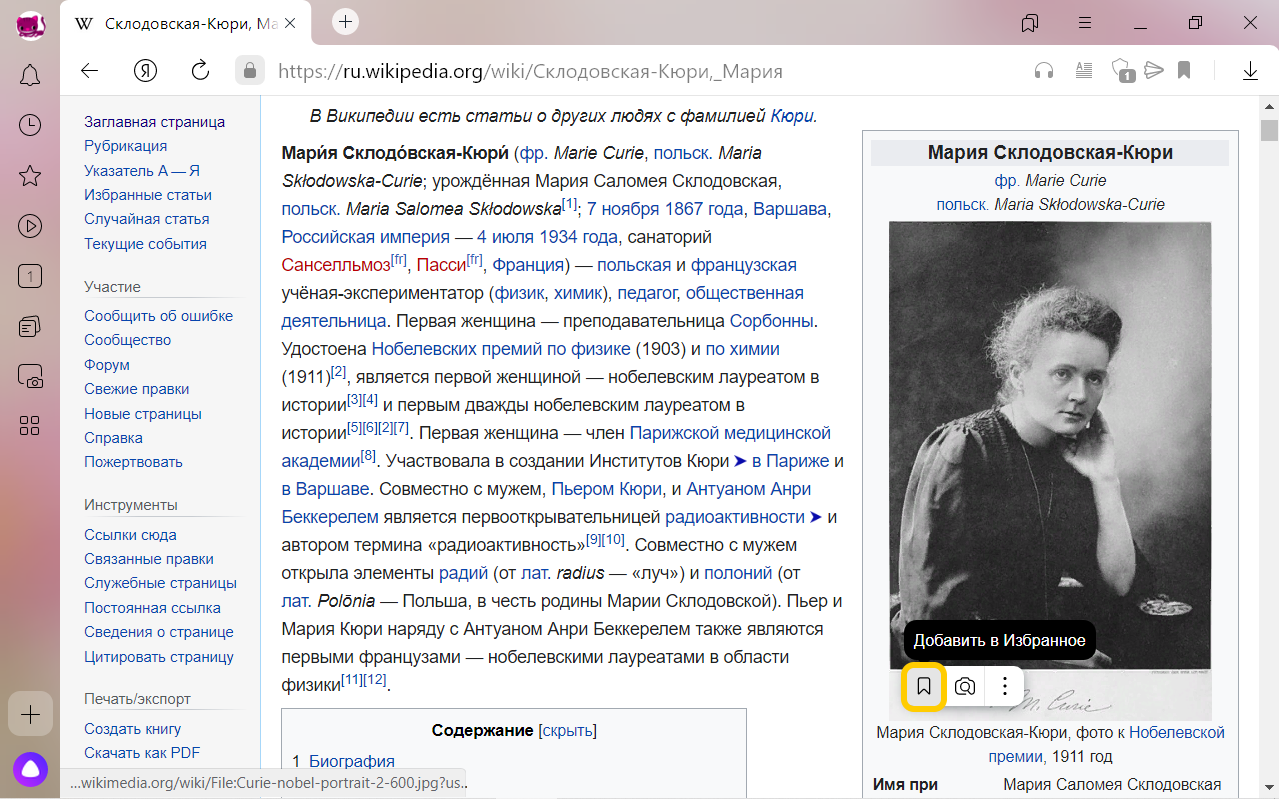This screenshot has height=799, width=1279.
Task: Open Создать книгу link
Action: [133, 729]
